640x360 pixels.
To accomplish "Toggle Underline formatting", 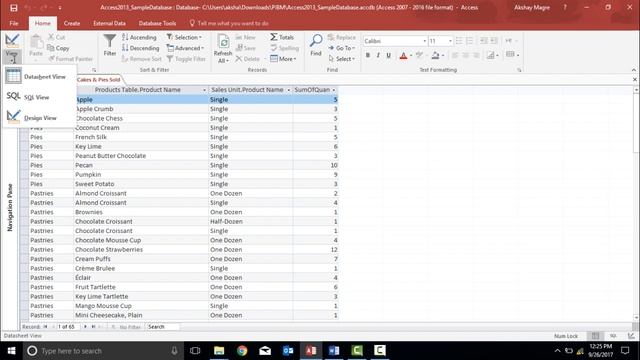I will pyautogui.click(x=389, y=55).
